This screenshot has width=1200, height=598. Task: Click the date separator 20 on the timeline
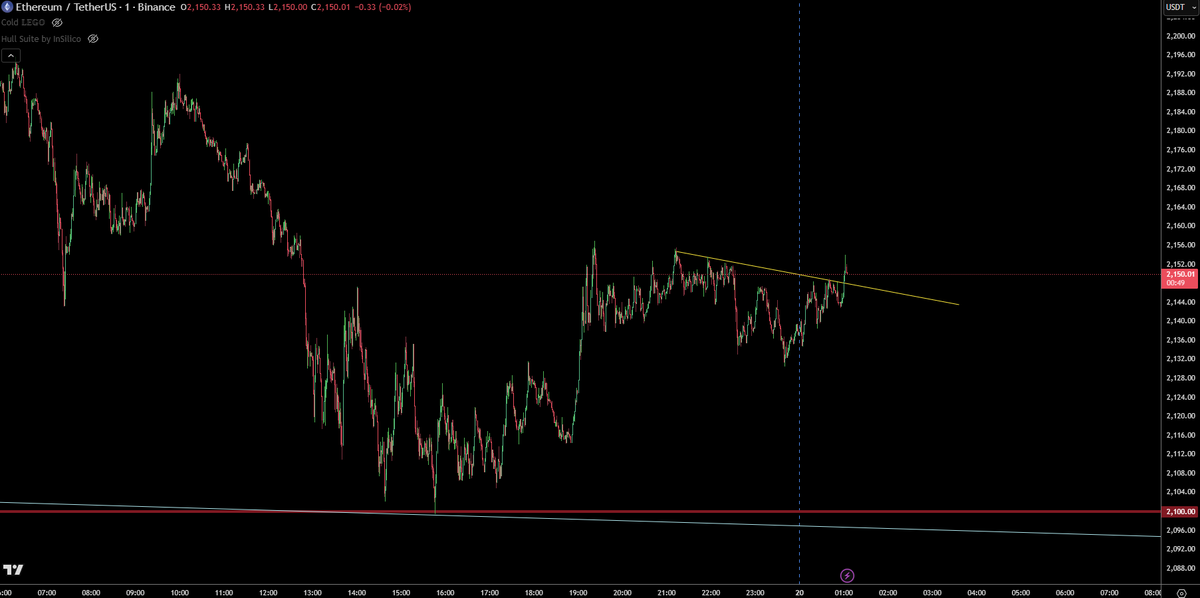(x=800, y=591)
